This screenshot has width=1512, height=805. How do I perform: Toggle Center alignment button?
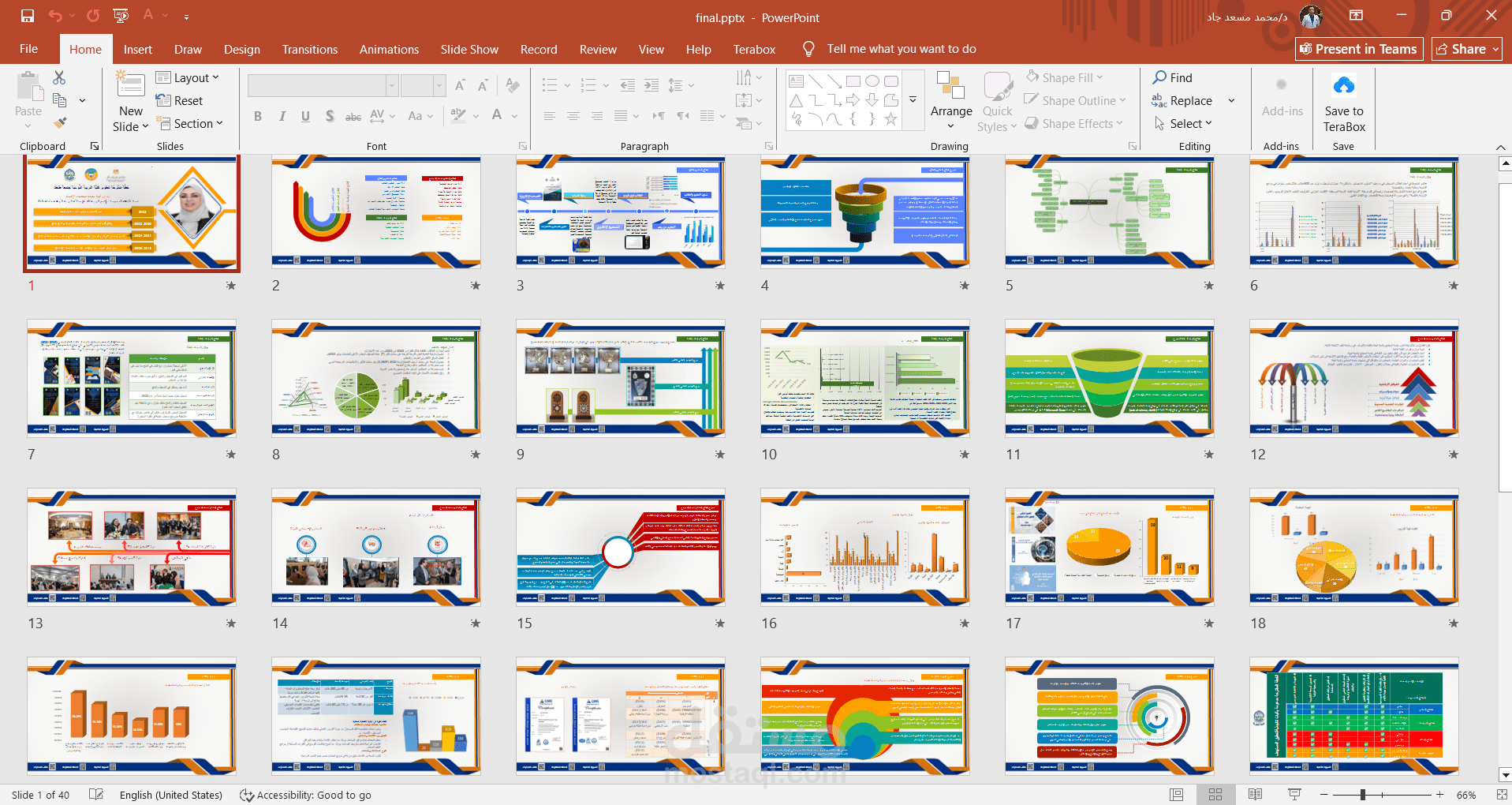click(573, 116)
